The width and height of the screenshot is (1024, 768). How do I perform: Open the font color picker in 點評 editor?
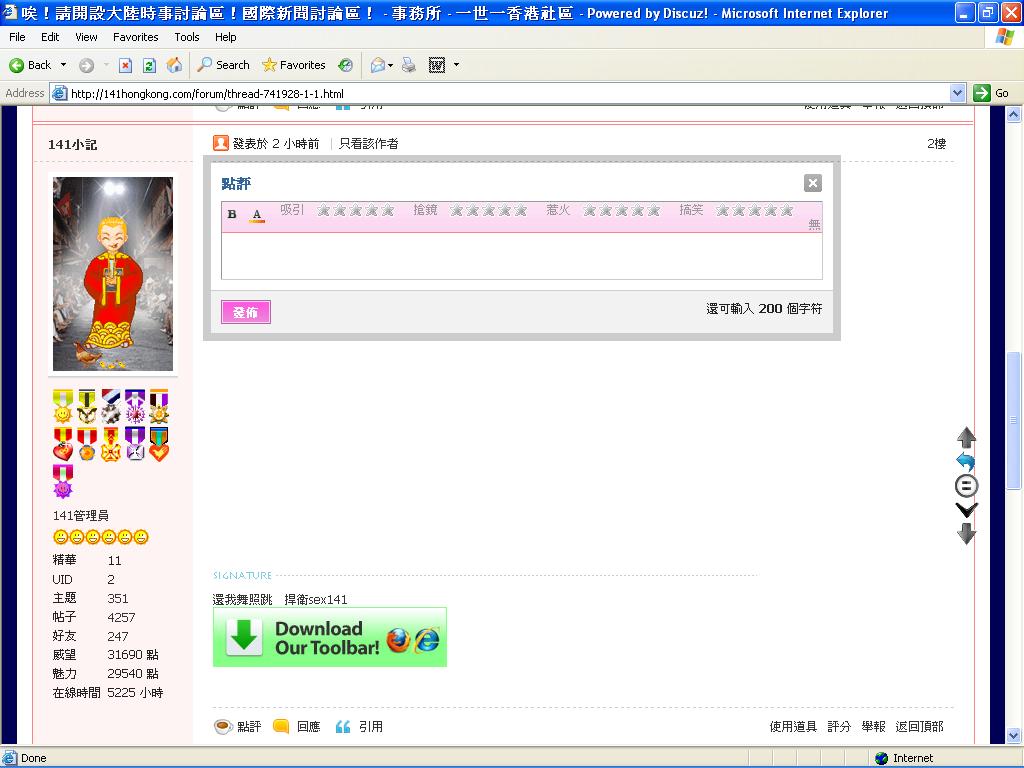[257, 214]
